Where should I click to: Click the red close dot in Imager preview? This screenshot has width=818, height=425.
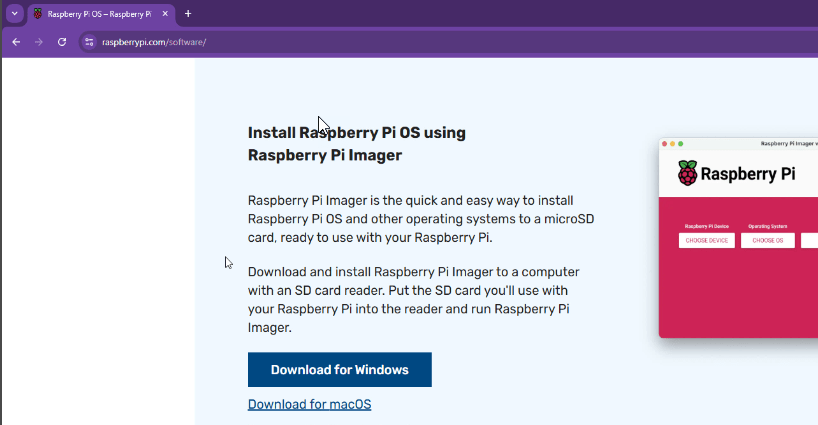(666, 144)
